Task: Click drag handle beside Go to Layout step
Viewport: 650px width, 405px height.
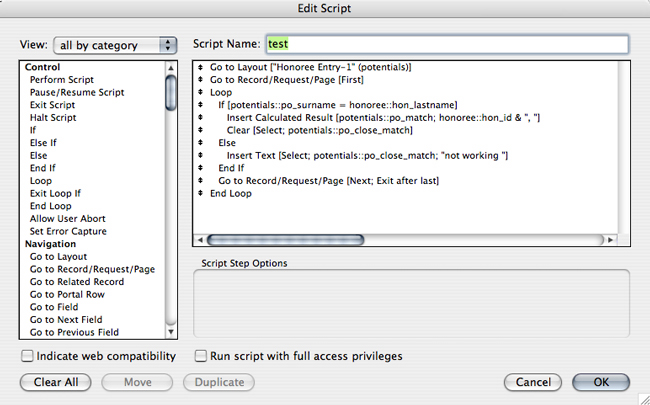Action: pyautogui.click(x=201, y=67)
